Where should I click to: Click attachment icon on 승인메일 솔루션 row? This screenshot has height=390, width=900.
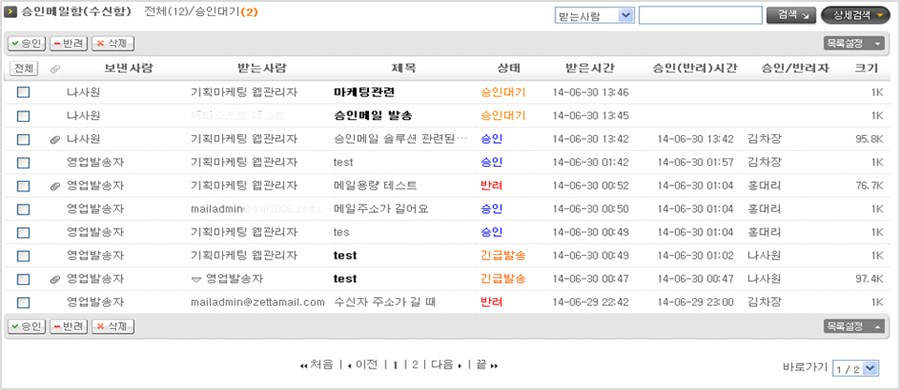pos(55,139)
